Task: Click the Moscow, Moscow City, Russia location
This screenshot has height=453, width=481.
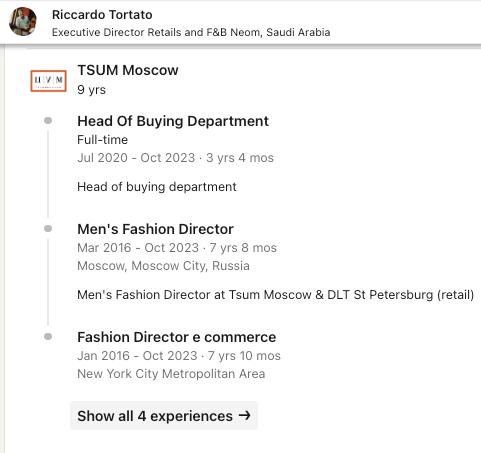Action: [163, 266]
